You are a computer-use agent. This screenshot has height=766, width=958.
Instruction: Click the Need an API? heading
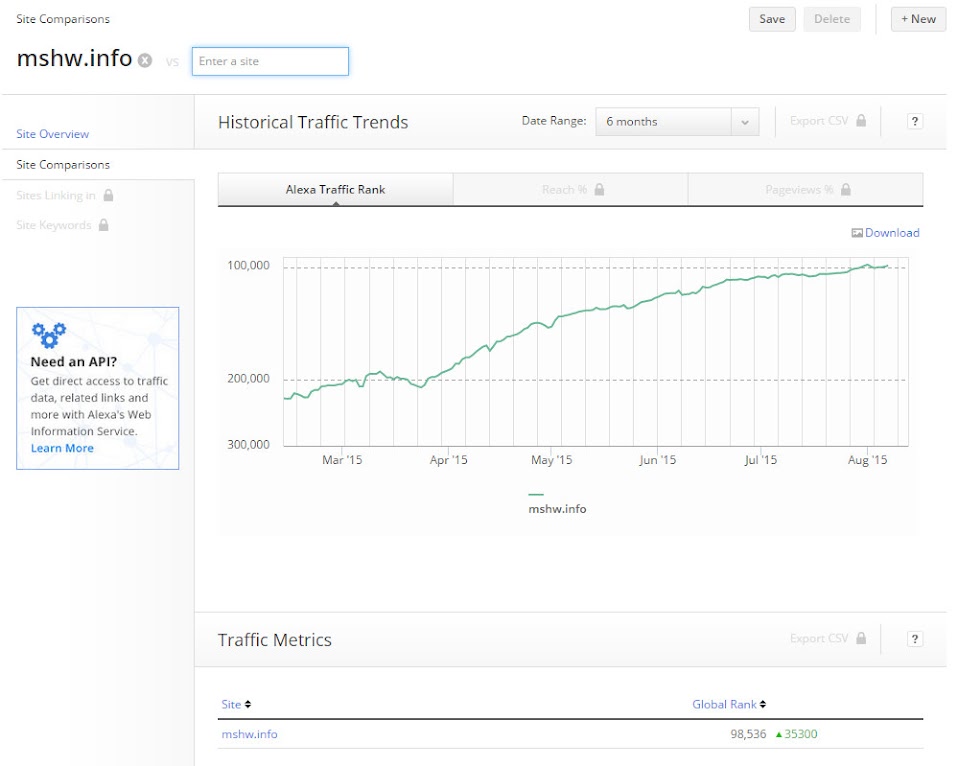[74, 362]
